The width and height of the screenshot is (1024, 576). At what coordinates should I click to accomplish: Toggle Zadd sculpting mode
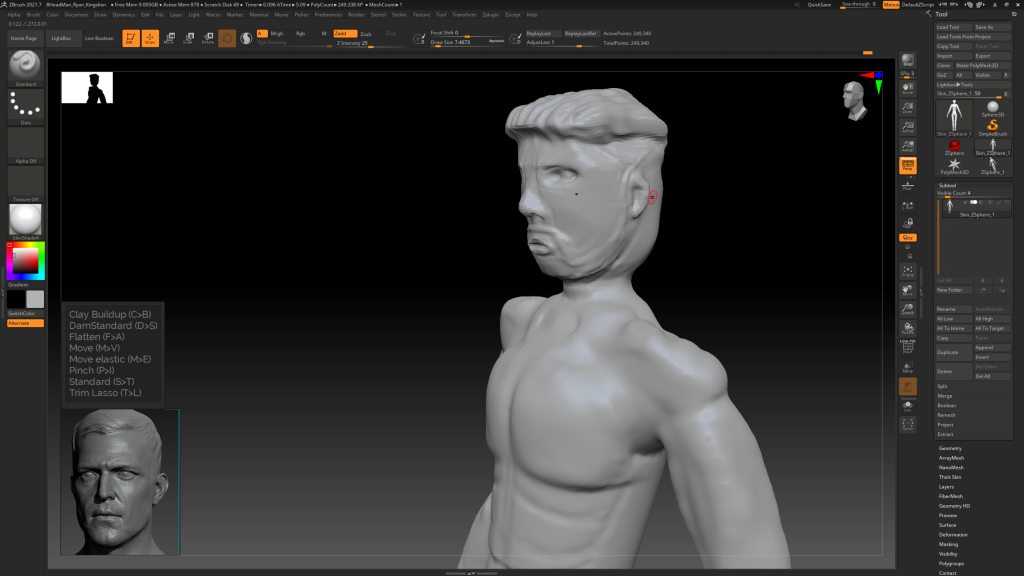344,33
